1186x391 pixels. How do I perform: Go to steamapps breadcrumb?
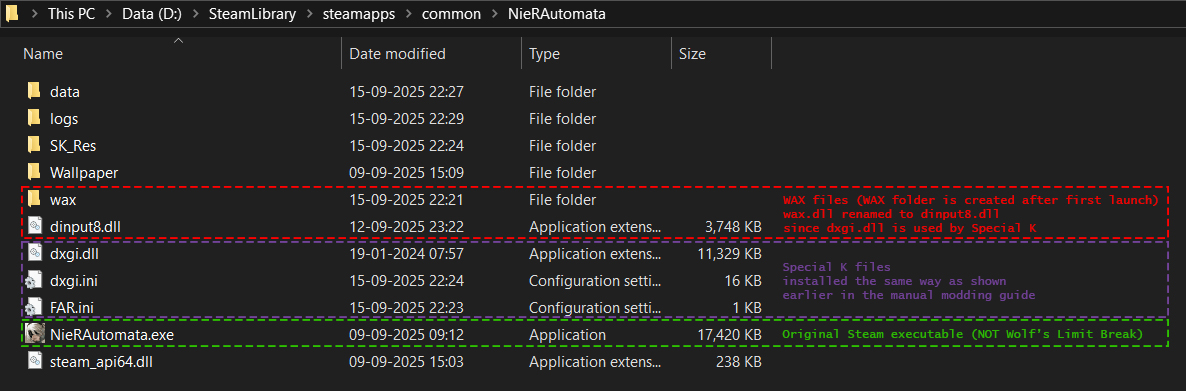tap(359, 14)
